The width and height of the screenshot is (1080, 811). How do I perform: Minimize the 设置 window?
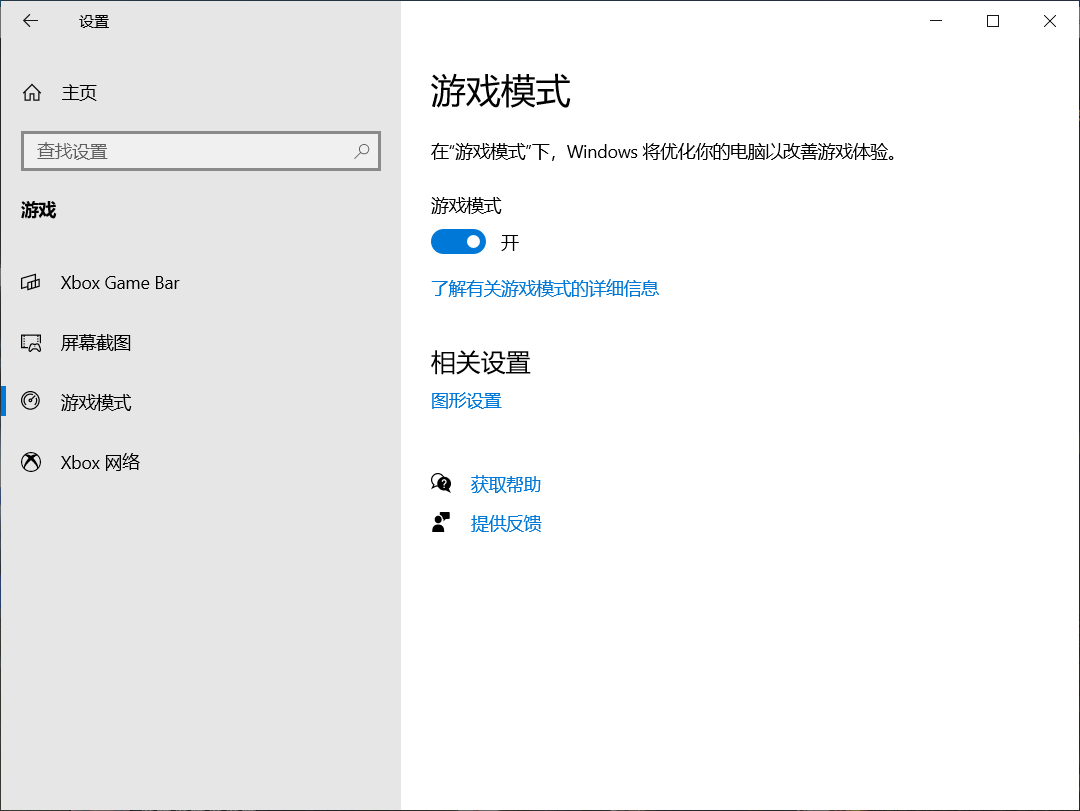(x=935, y=21)
